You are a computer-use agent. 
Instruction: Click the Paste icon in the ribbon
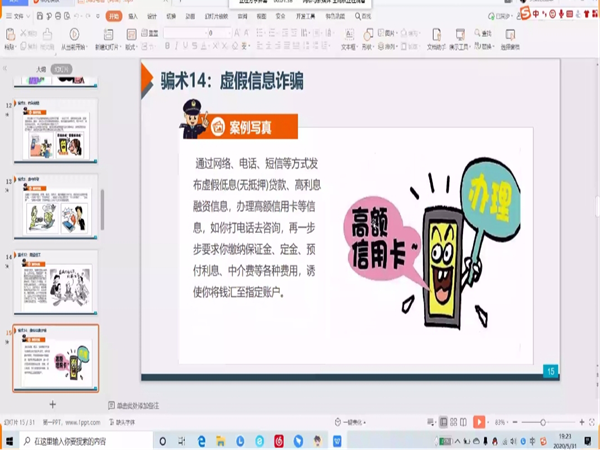coord(9,38)
